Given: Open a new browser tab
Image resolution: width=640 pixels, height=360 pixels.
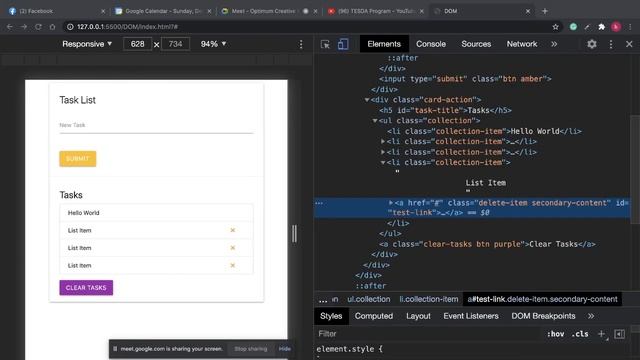Looking at the screenshot, I should (x=544, y=11).
